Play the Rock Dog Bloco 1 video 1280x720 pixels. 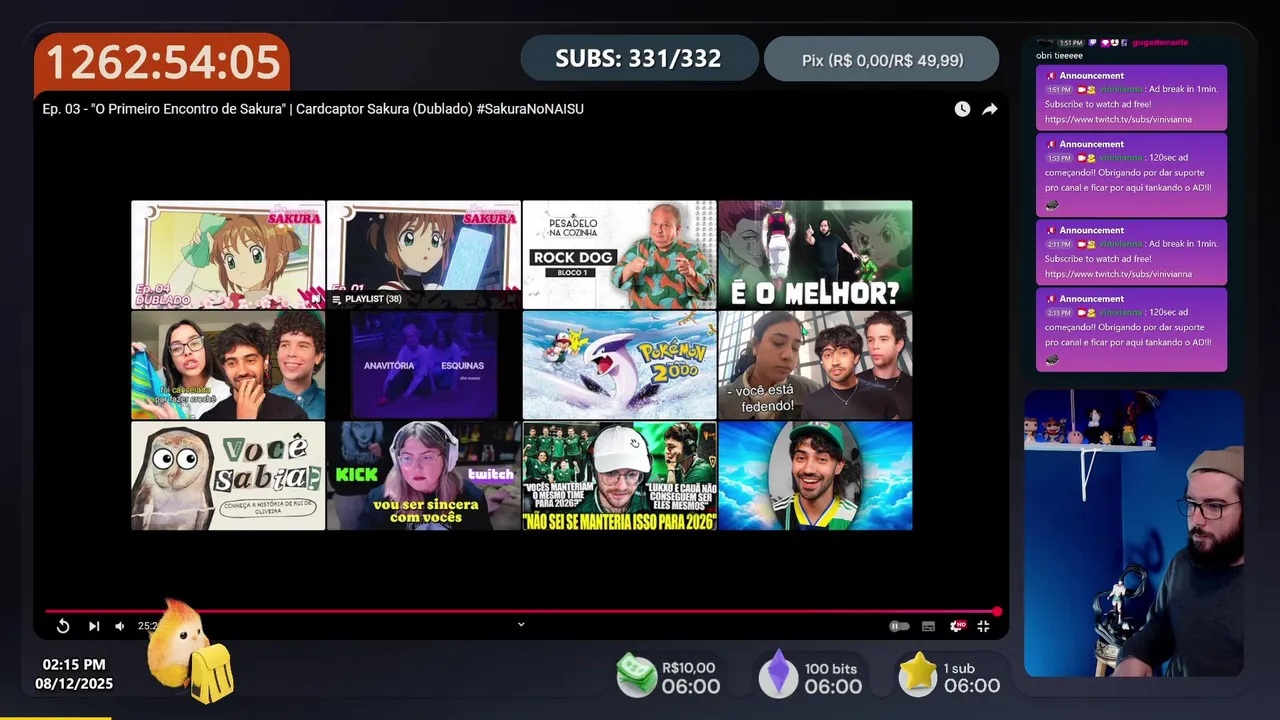pos(619,254)
